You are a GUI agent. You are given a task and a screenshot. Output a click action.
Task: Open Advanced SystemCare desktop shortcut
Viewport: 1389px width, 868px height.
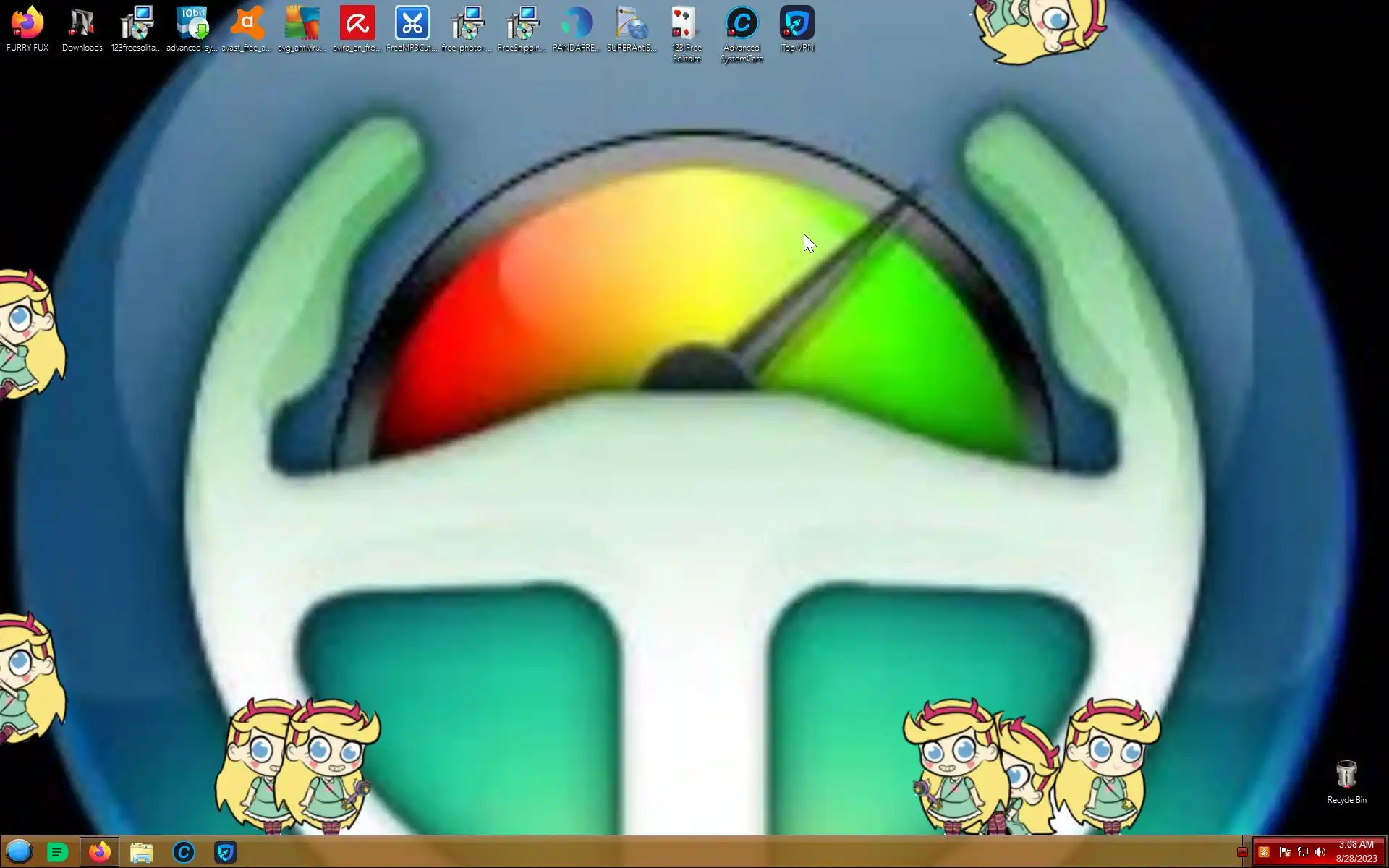(742, 24)
